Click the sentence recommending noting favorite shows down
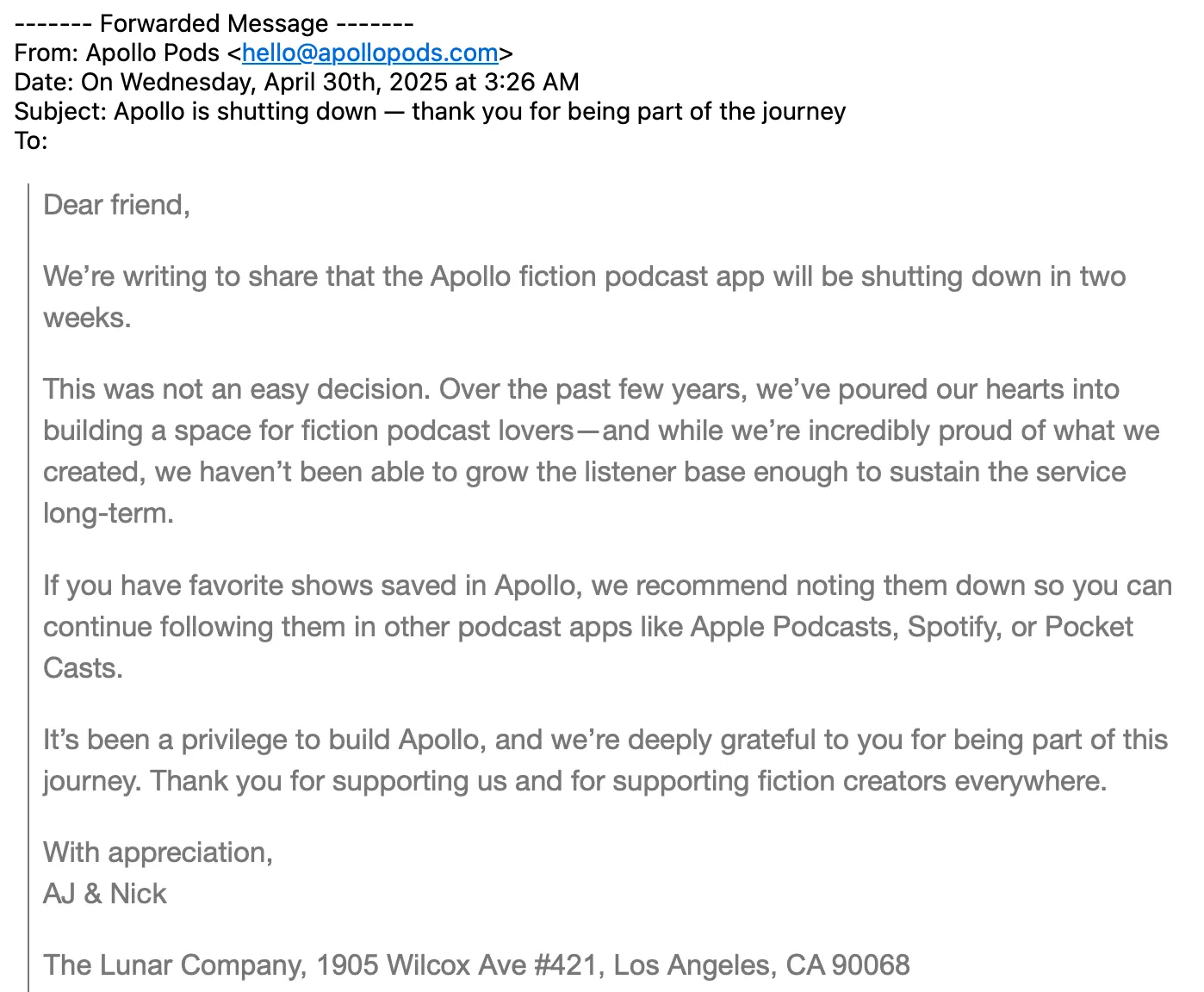The height and width of the screenshot is (992, 1204). tap(607, 627)
